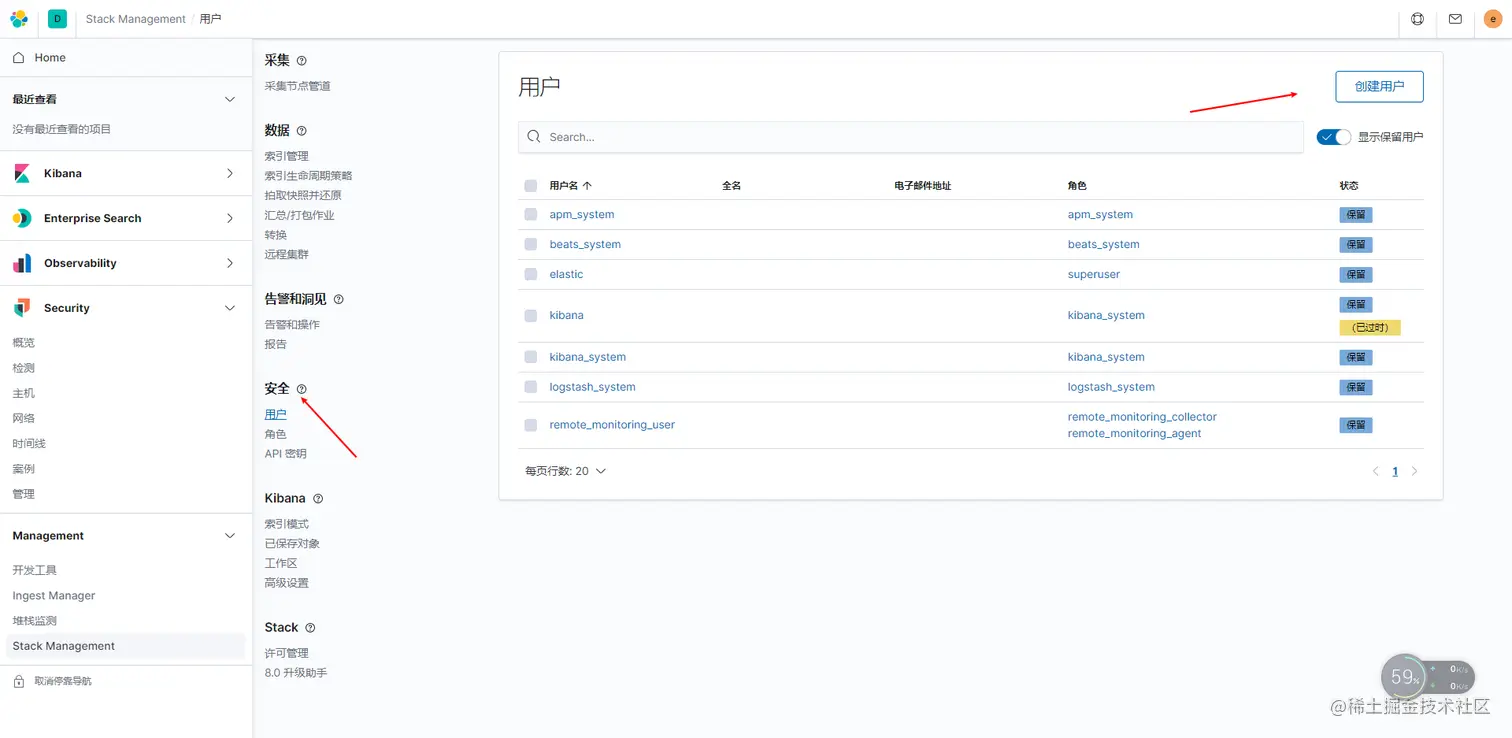Click the help icon next to Kibana section
Screen dimensions: 1512x738
point(318,498)
